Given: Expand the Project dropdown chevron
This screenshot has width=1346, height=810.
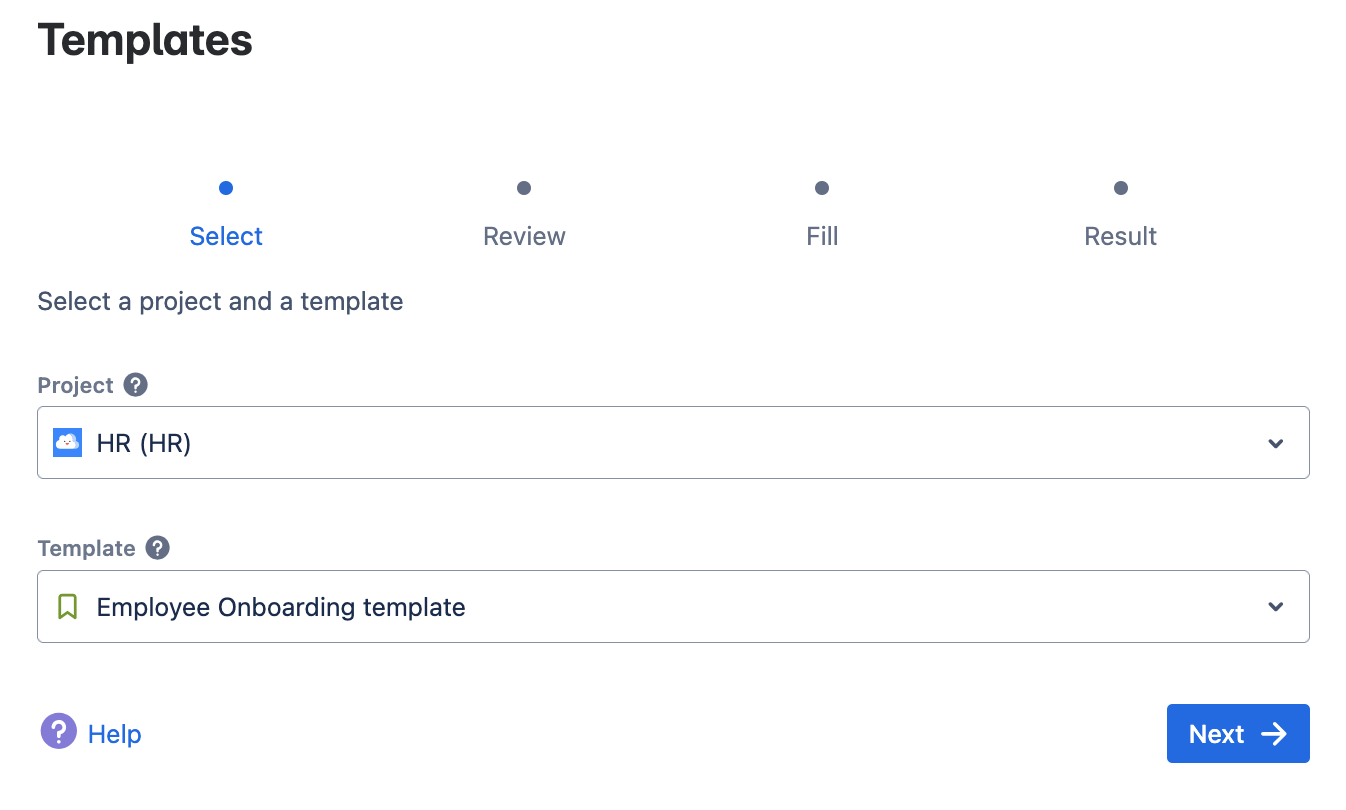Looking at the screenshot, I should (x=1275, y=443).
